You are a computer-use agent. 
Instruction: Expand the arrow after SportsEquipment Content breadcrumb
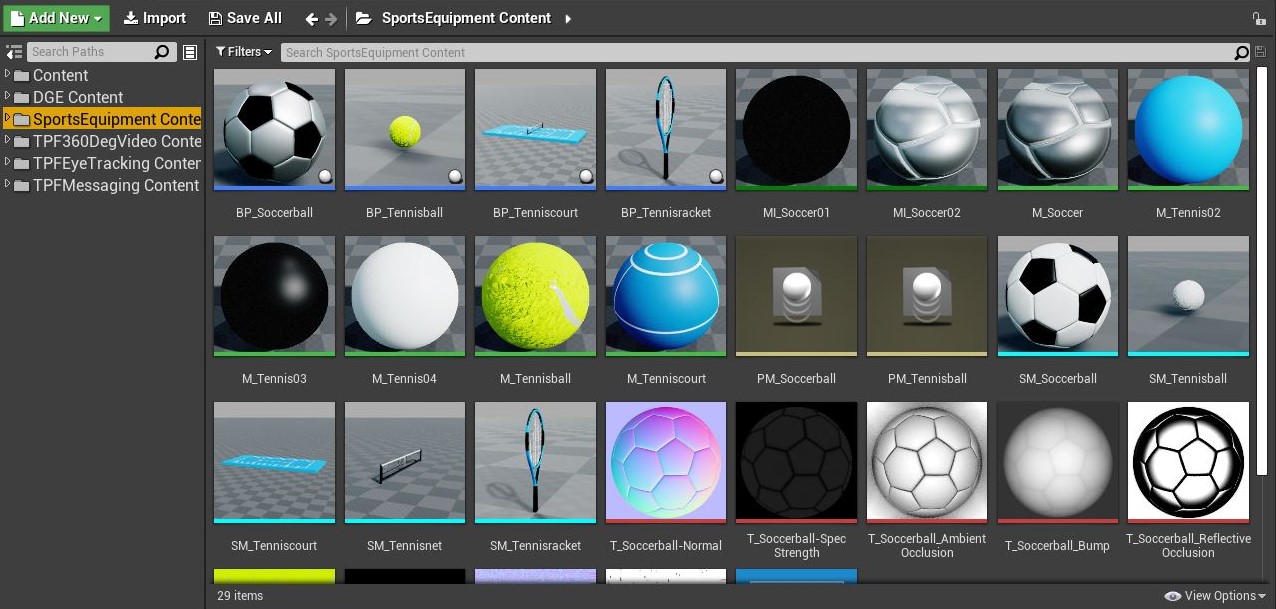[x=568, y=18]
